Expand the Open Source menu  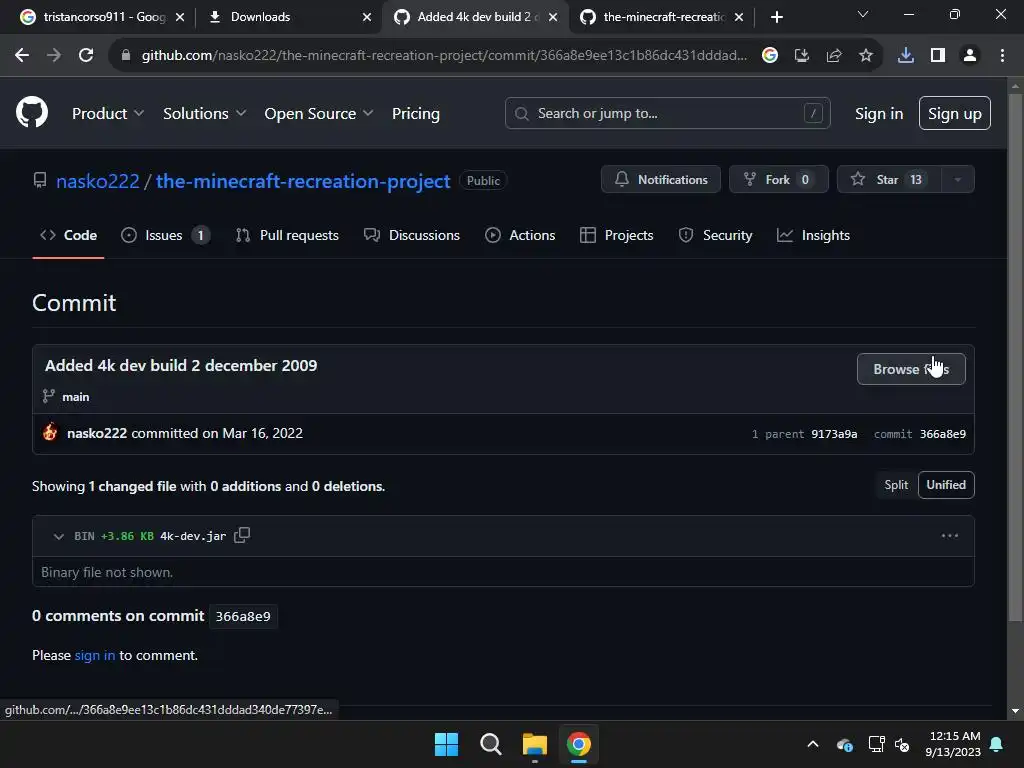(x=319, y=113)
